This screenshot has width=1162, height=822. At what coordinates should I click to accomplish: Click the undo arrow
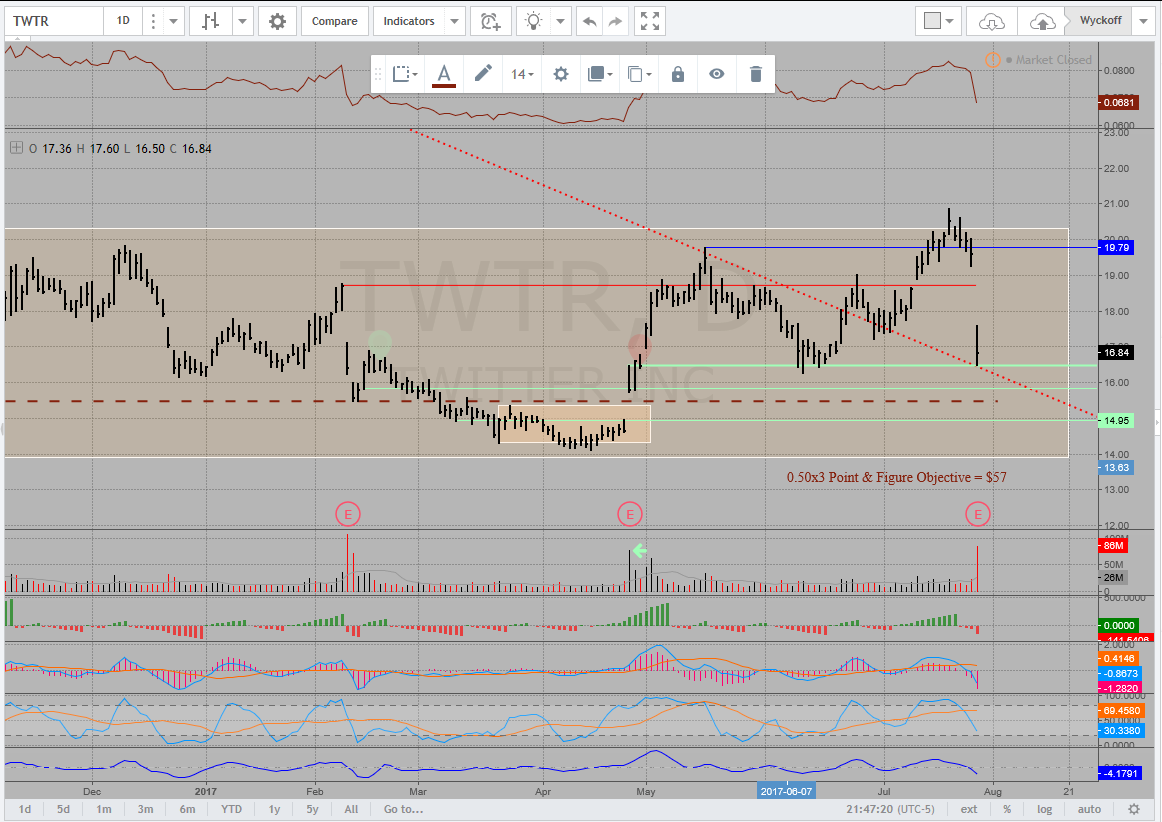(590, 21)
